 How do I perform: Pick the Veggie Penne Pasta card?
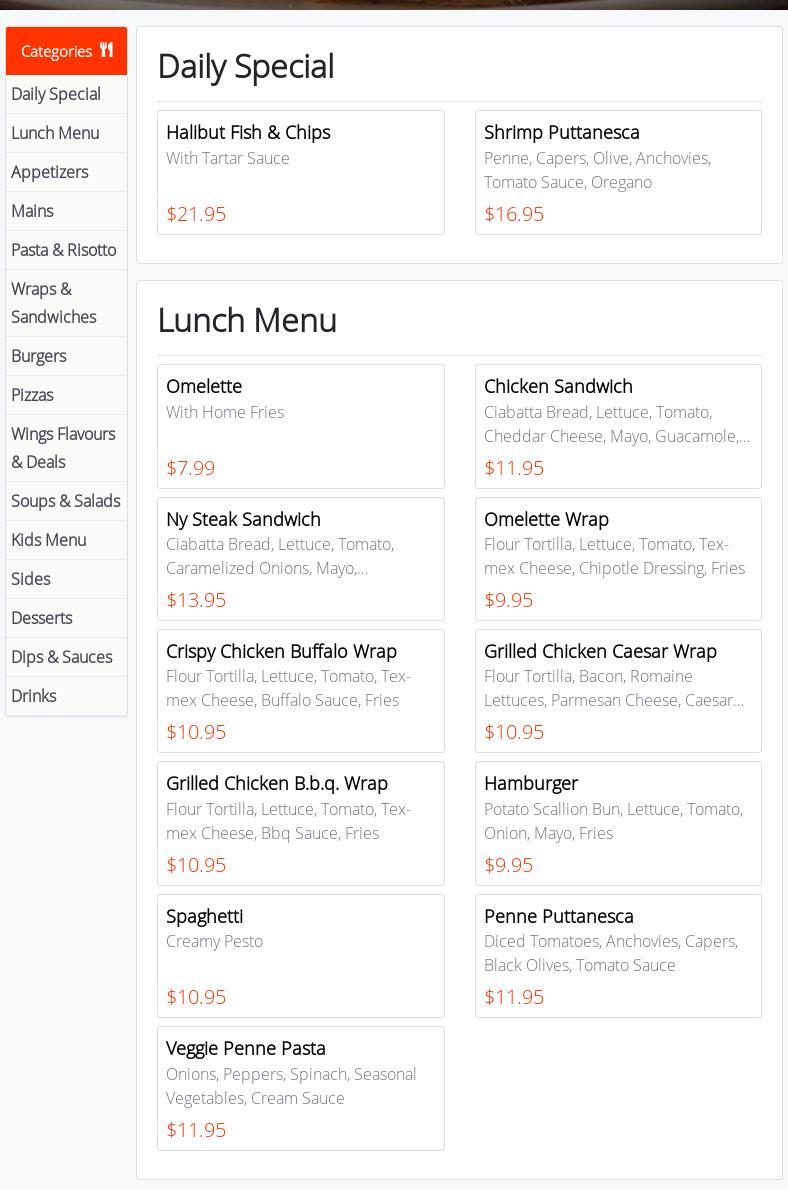300,1088
